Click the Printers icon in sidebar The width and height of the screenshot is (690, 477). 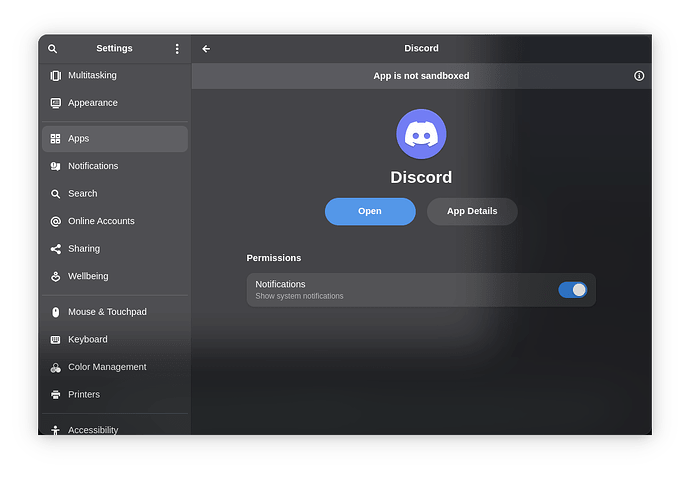tap(55, 395)
